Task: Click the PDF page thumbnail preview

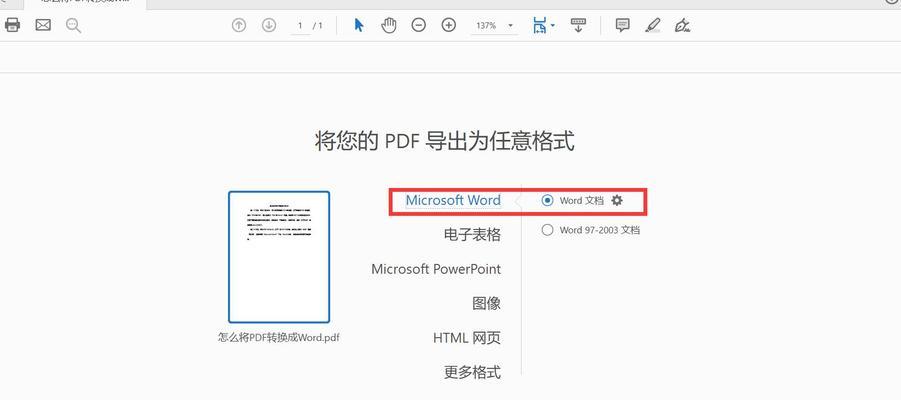Action: coord(279,257)
